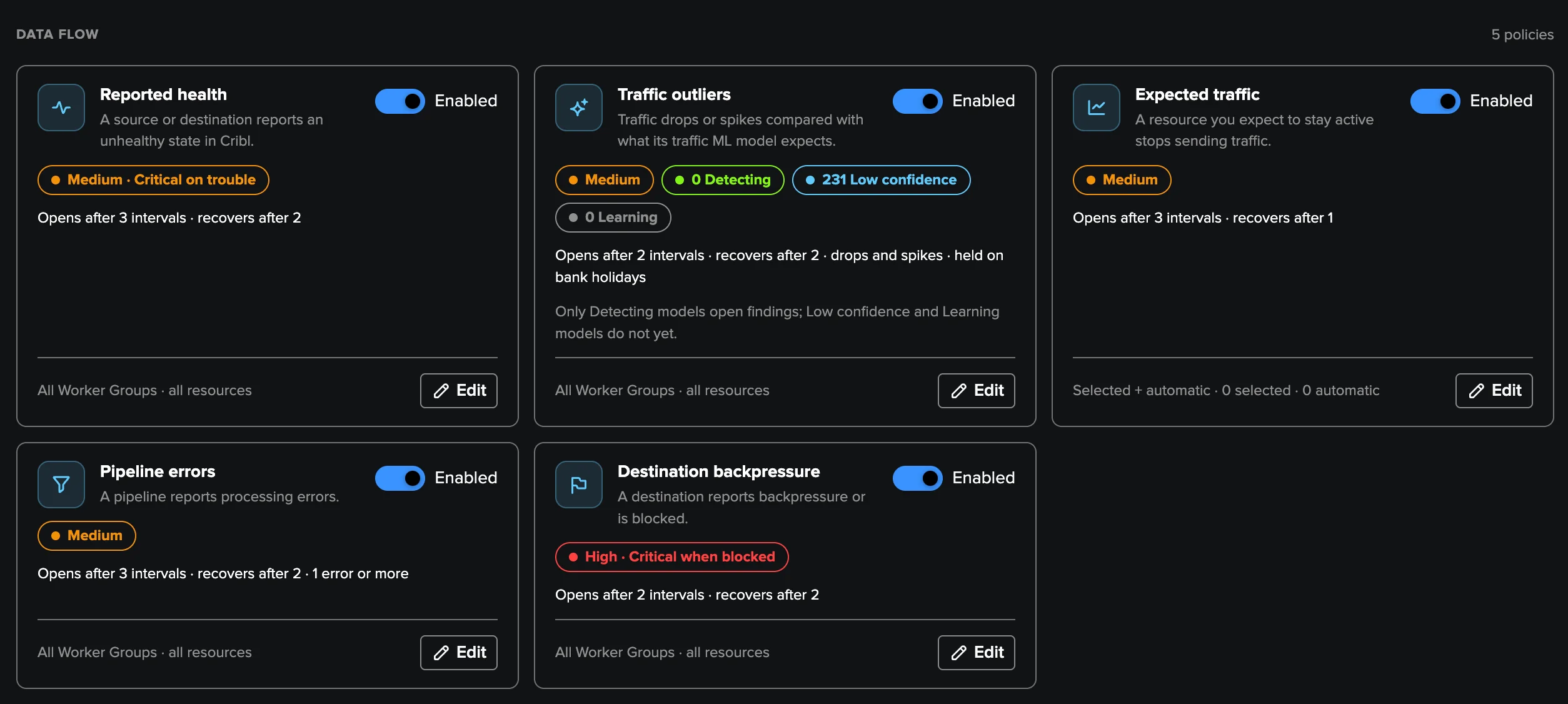
Task: Click the 'High · Critical when blocked' badge
Action: click(x=672, y=557)
